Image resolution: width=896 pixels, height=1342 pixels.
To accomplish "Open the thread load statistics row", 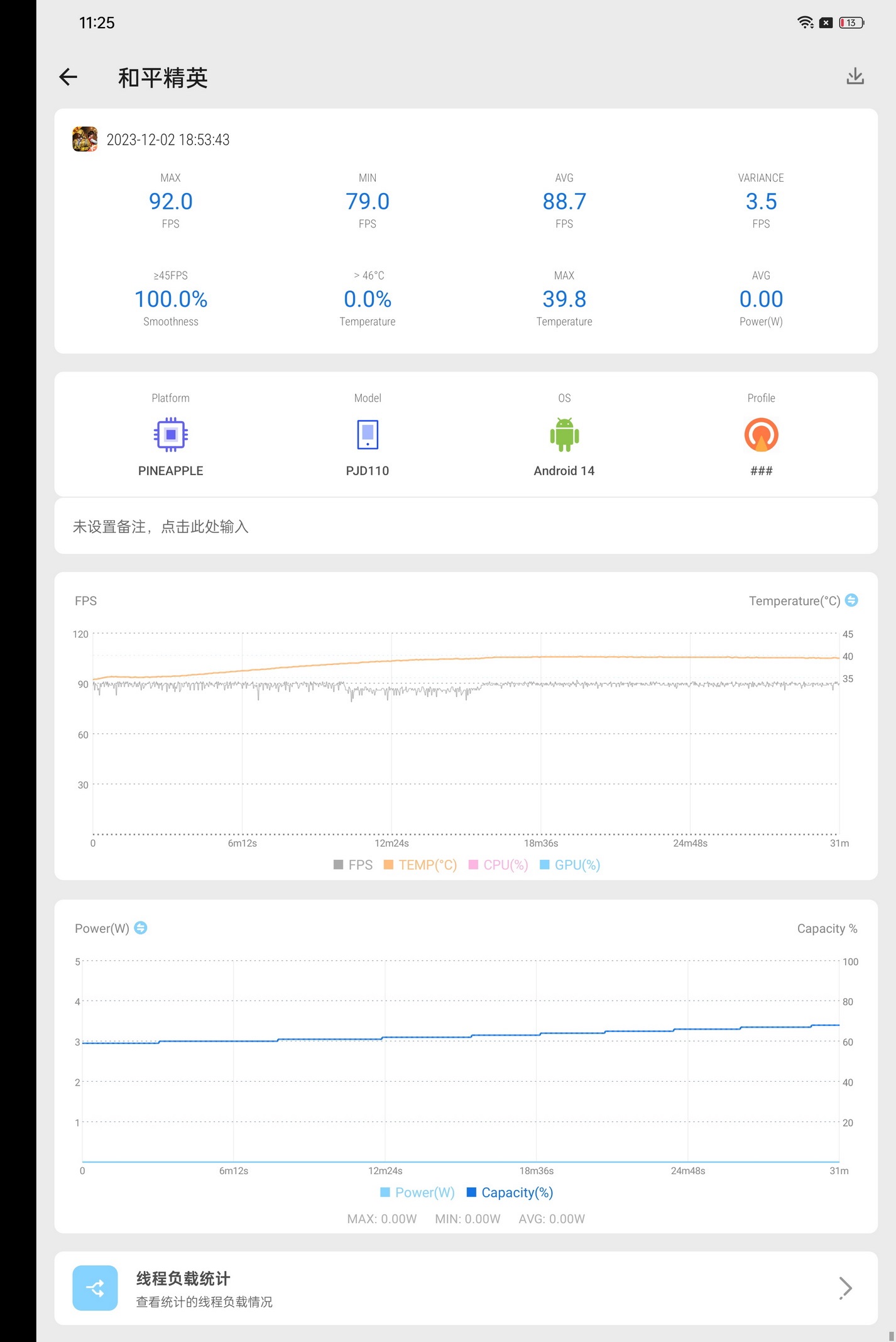I will (466, 1288).
